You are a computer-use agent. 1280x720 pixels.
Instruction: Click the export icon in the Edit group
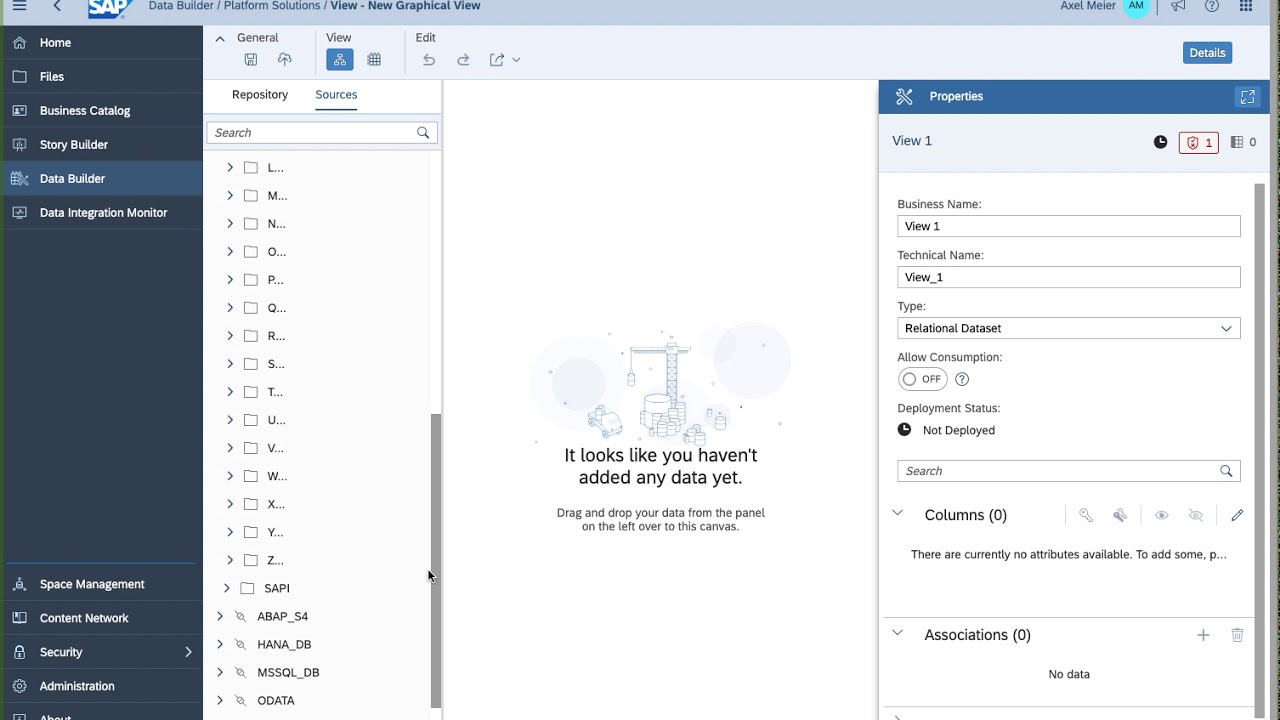point(497,60)
